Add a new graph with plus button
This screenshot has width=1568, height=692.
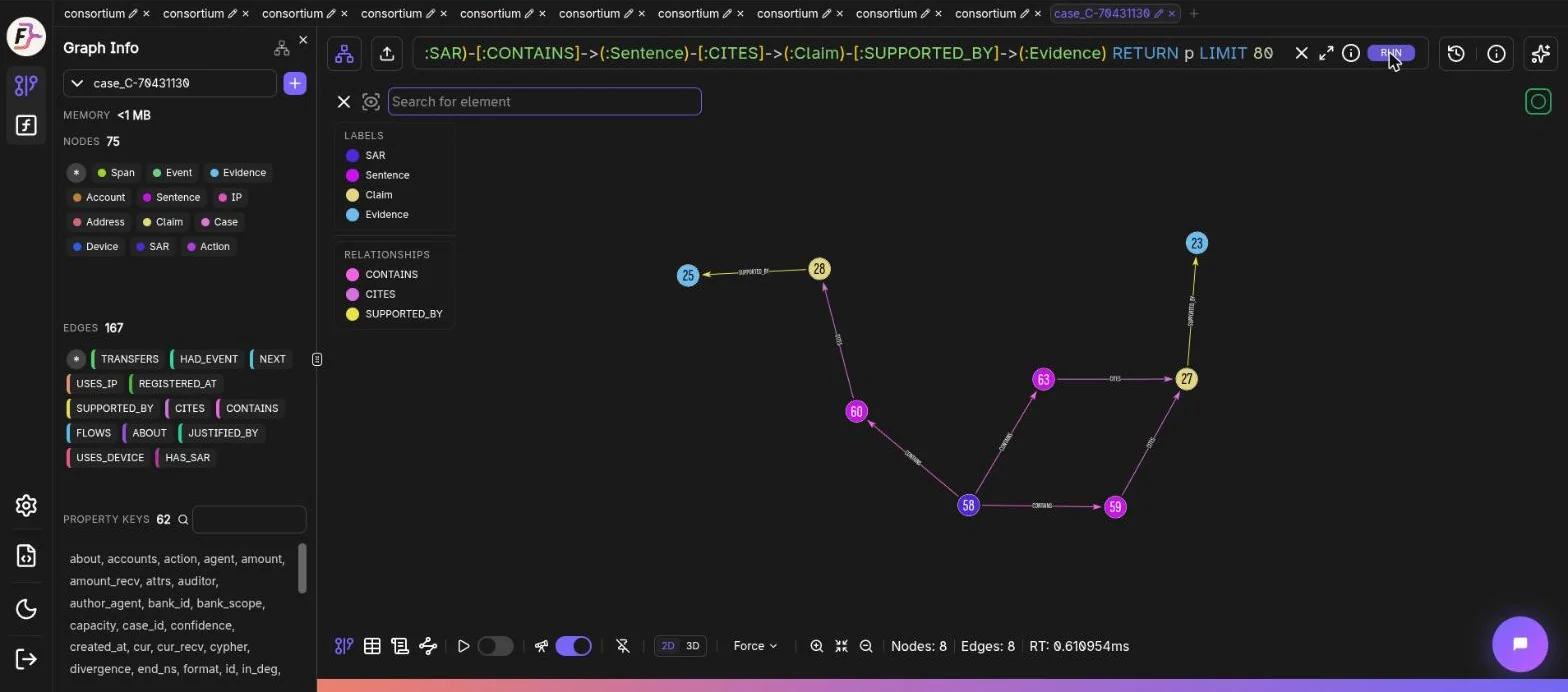295,83
